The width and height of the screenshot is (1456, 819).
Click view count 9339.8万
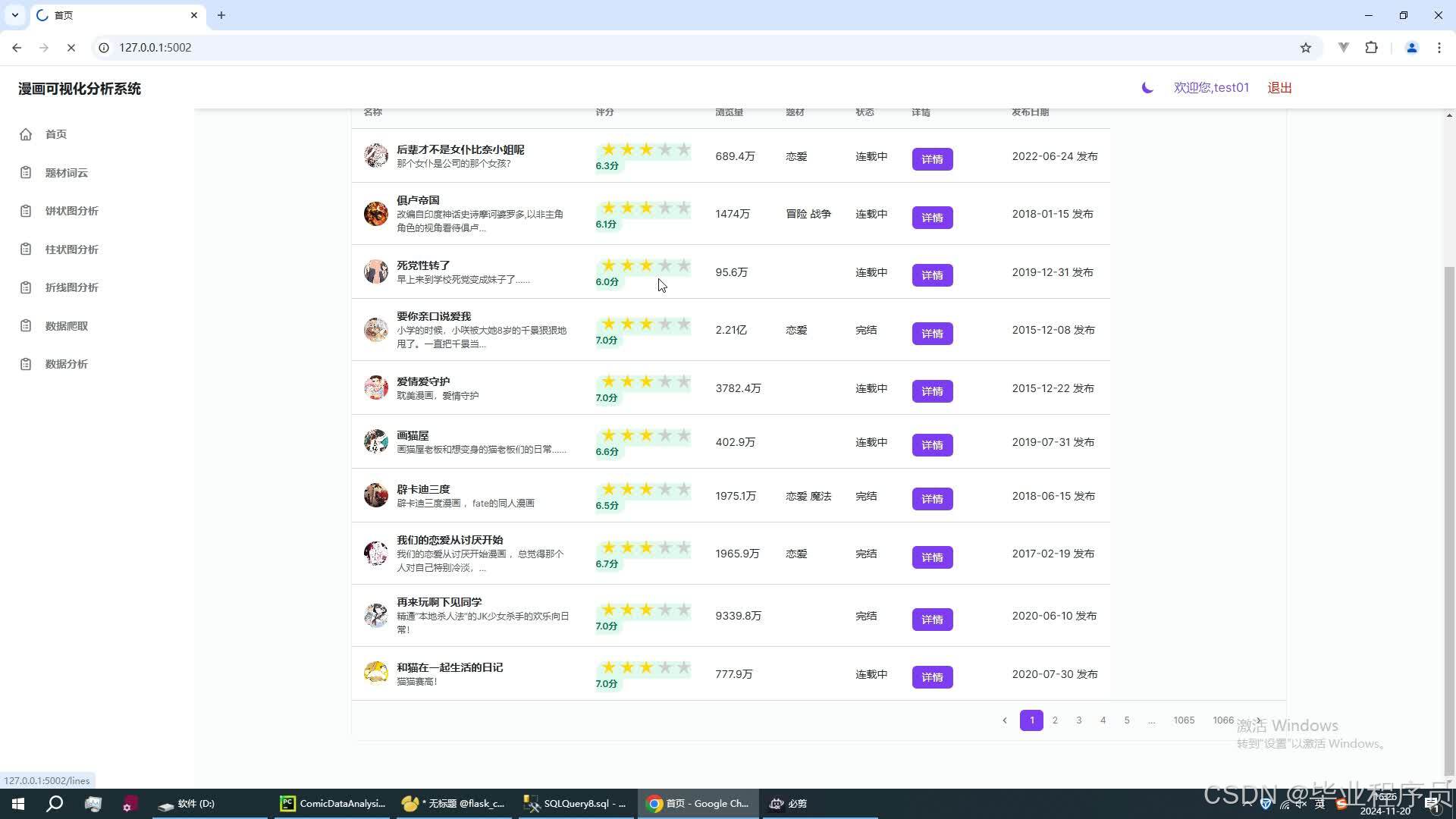(x=738, y=616)
